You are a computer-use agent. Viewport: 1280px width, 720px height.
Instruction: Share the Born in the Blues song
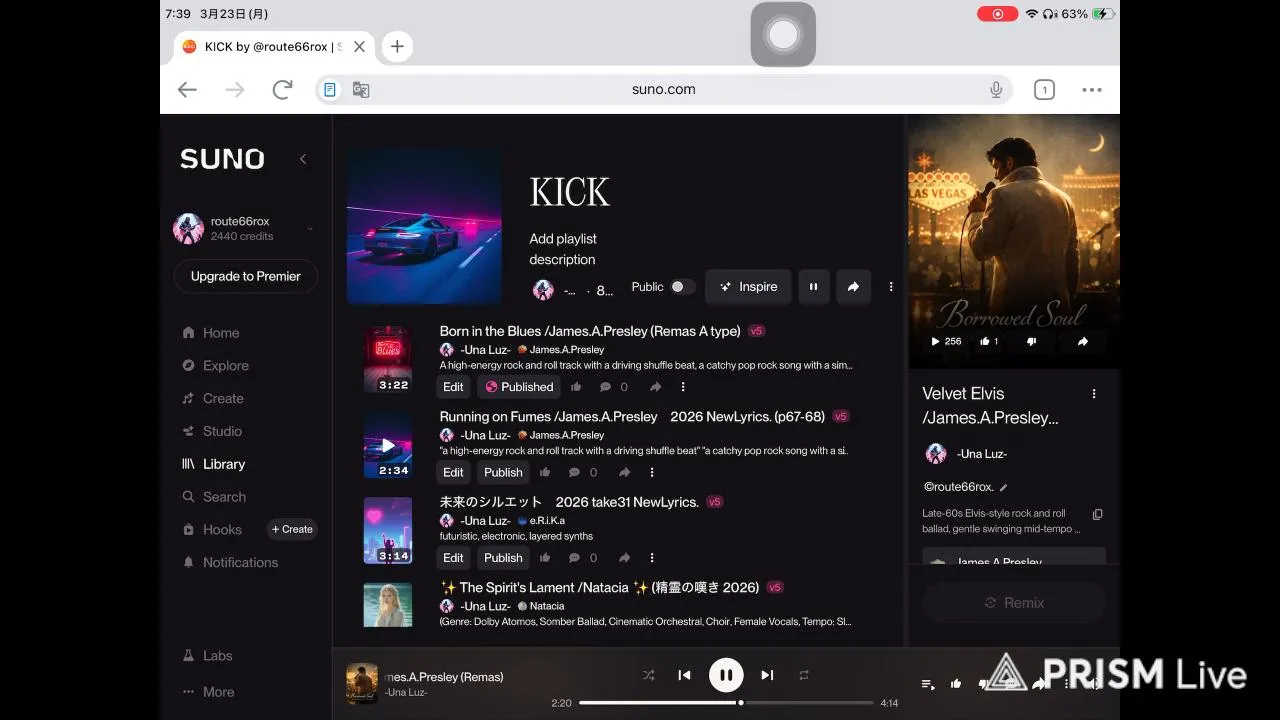tap(655, 387)
